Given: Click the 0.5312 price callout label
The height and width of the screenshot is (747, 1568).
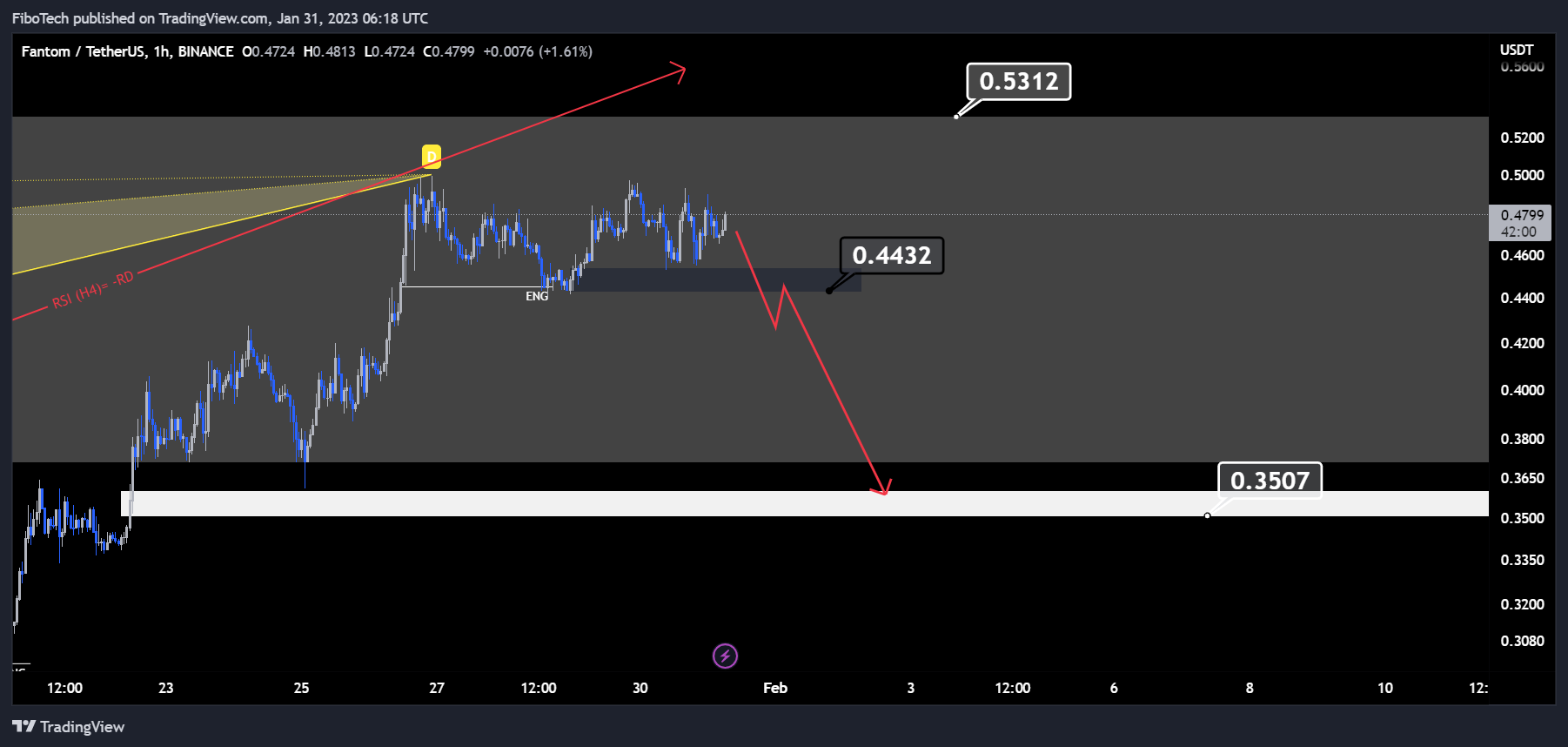Looking at the screenshot, I should coord(1019,82).
